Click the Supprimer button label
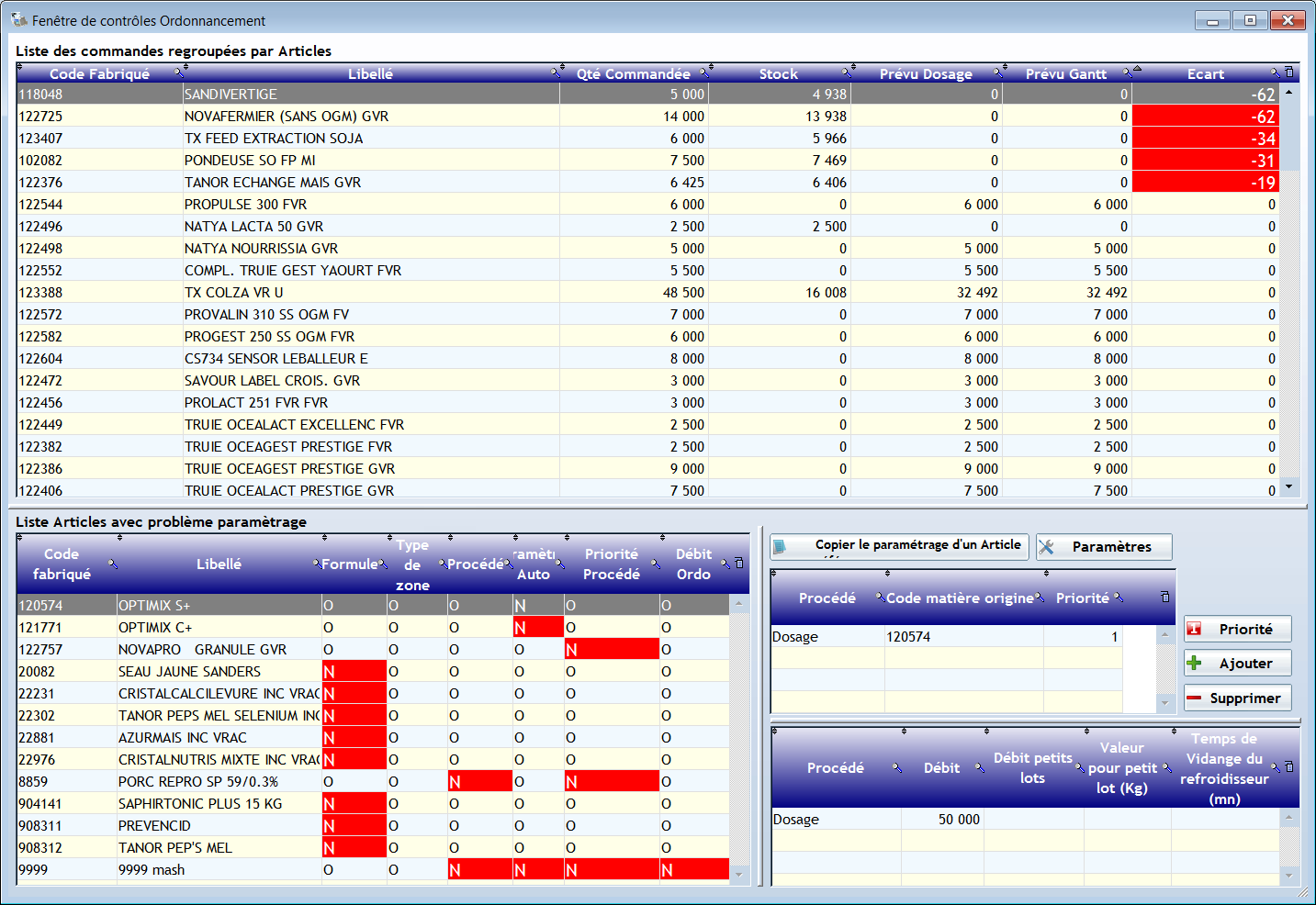Screen dimensions: 1316x905 1244,698
